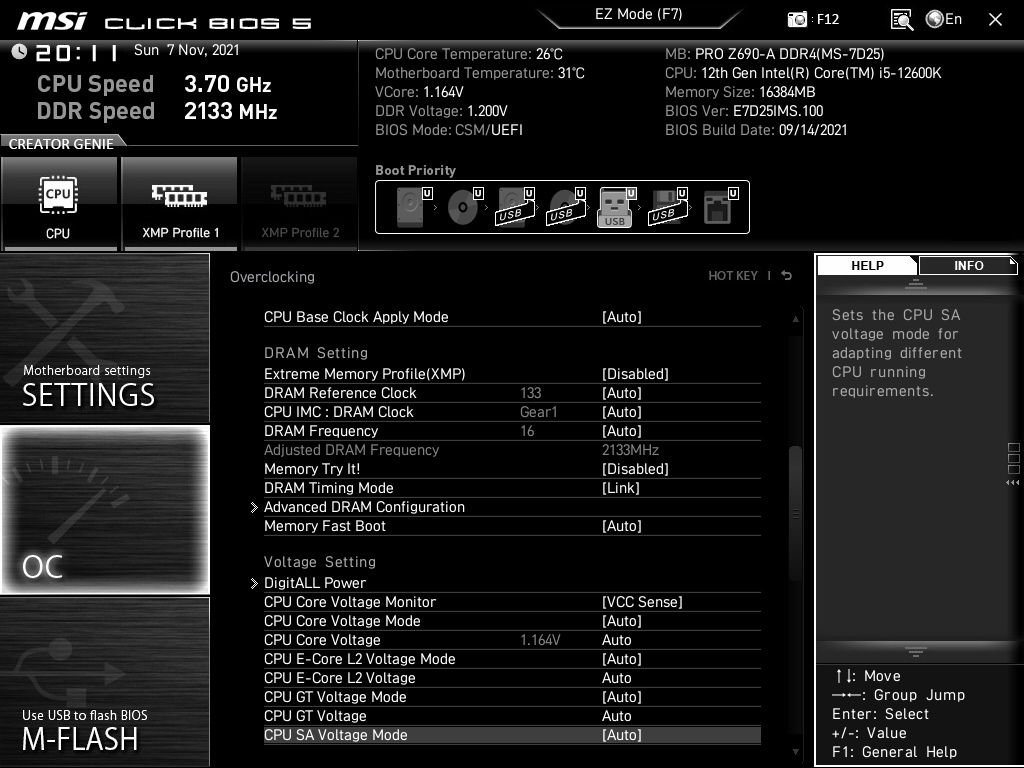1024x768 pixels.
Task: Close the BIOS with the X button
Action: click(x=995, y=20)
